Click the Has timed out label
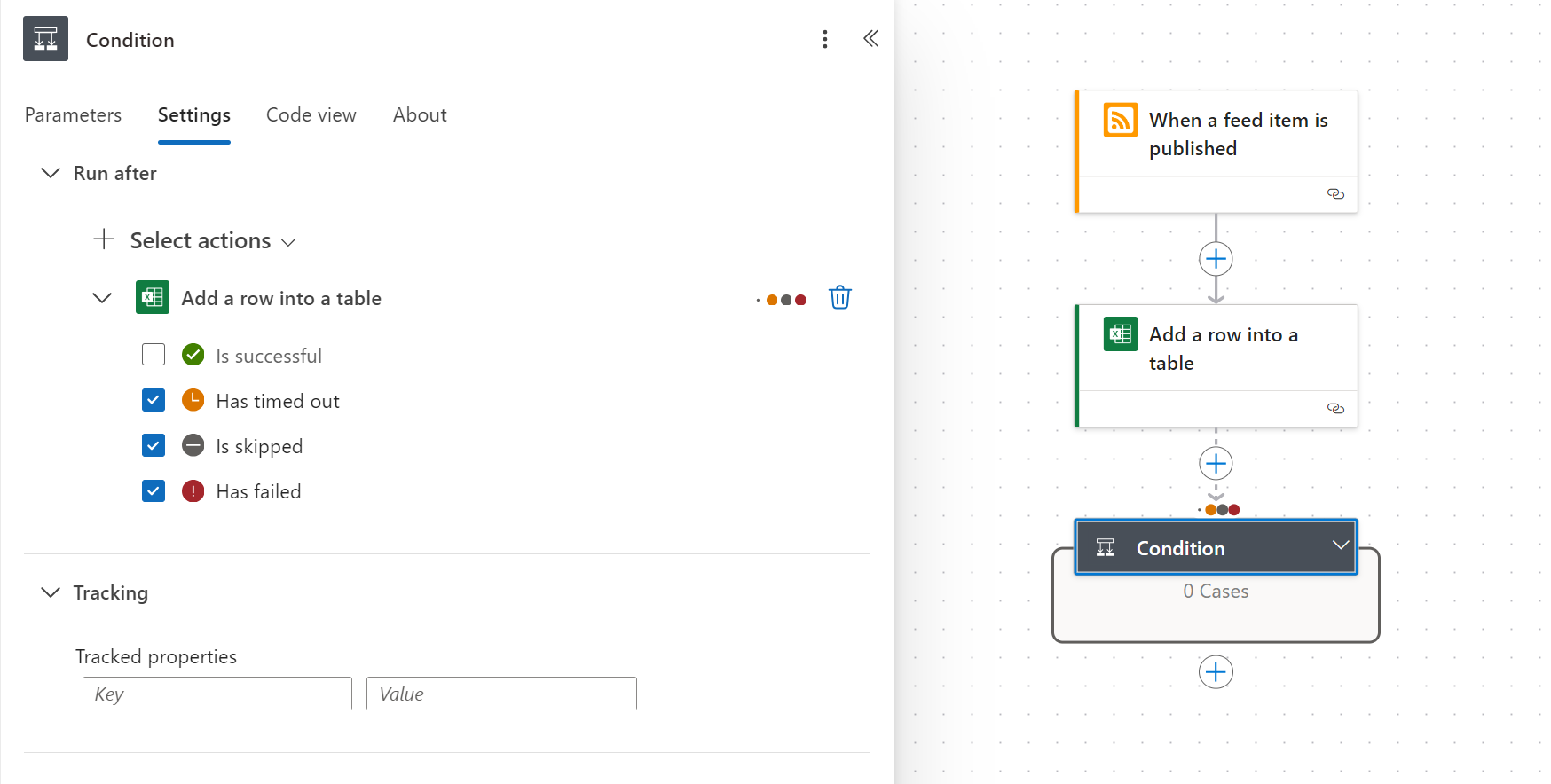The image size is (1551, 784). click(x=278, y=401)
